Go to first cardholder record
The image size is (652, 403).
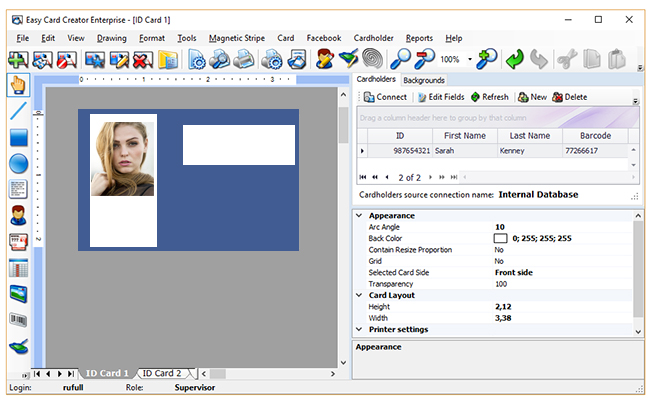[x=363, y=177]
